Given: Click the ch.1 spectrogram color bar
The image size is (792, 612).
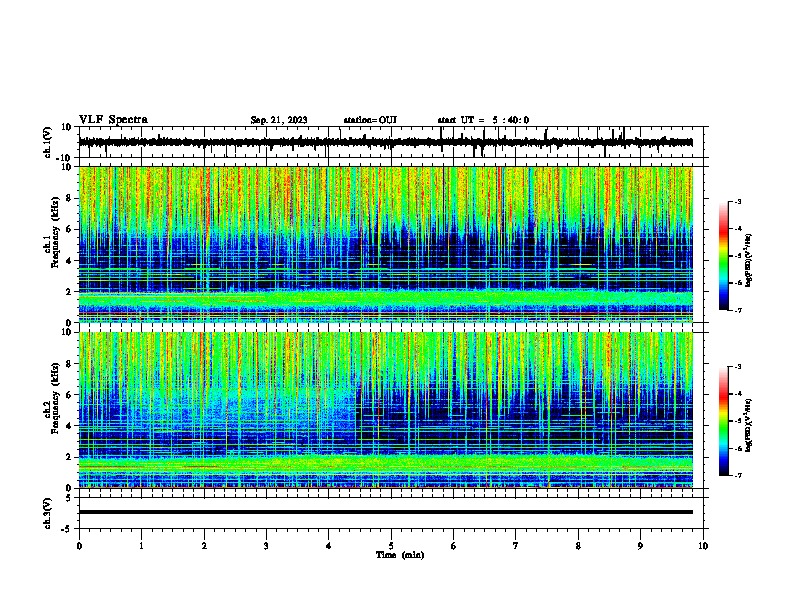Looking at the screenshot, I should pos(724,256).
